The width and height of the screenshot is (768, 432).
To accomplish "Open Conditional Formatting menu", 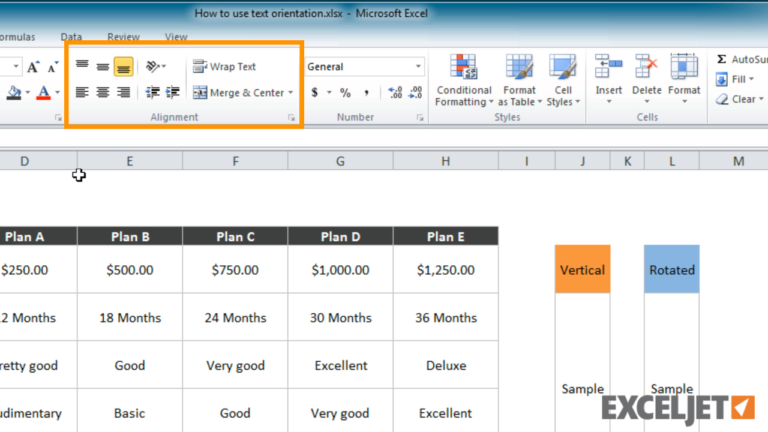I will pos(463,80).
